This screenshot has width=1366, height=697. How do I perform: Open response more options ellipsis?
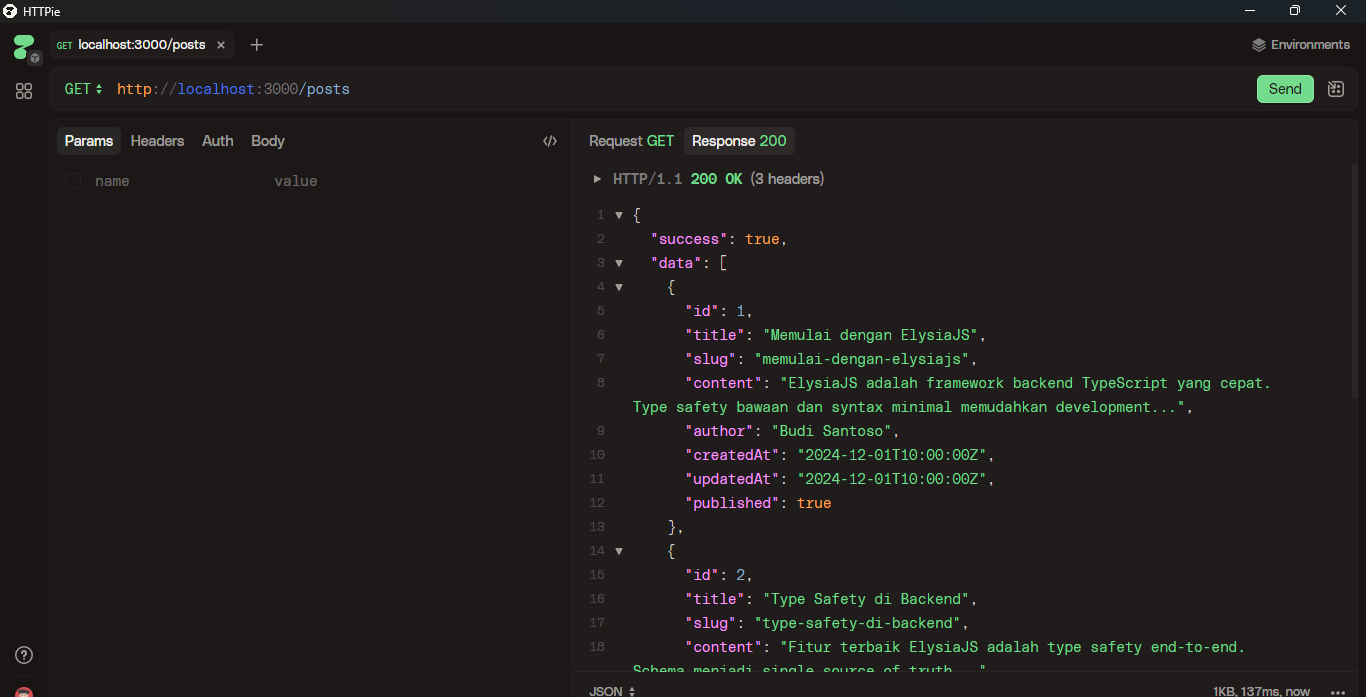coord(1338,691)
